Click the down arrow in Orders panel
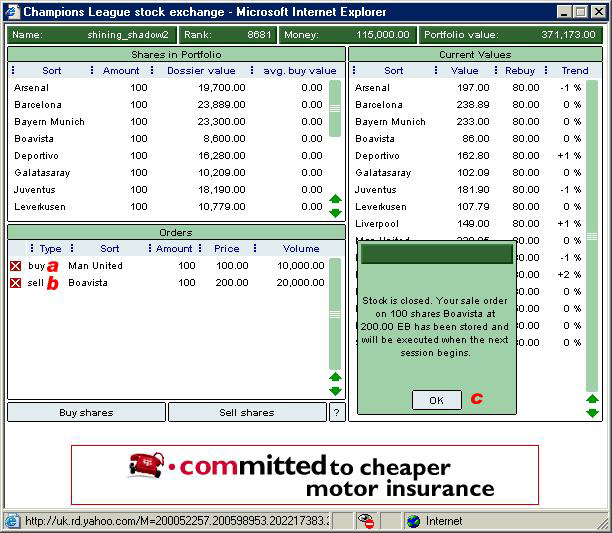 pyautogui.click(x=335, y=391)
